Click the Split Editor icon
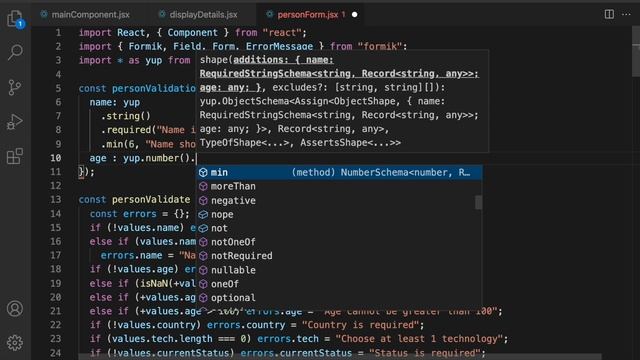 pyautogui.click(x=609, y=14)
